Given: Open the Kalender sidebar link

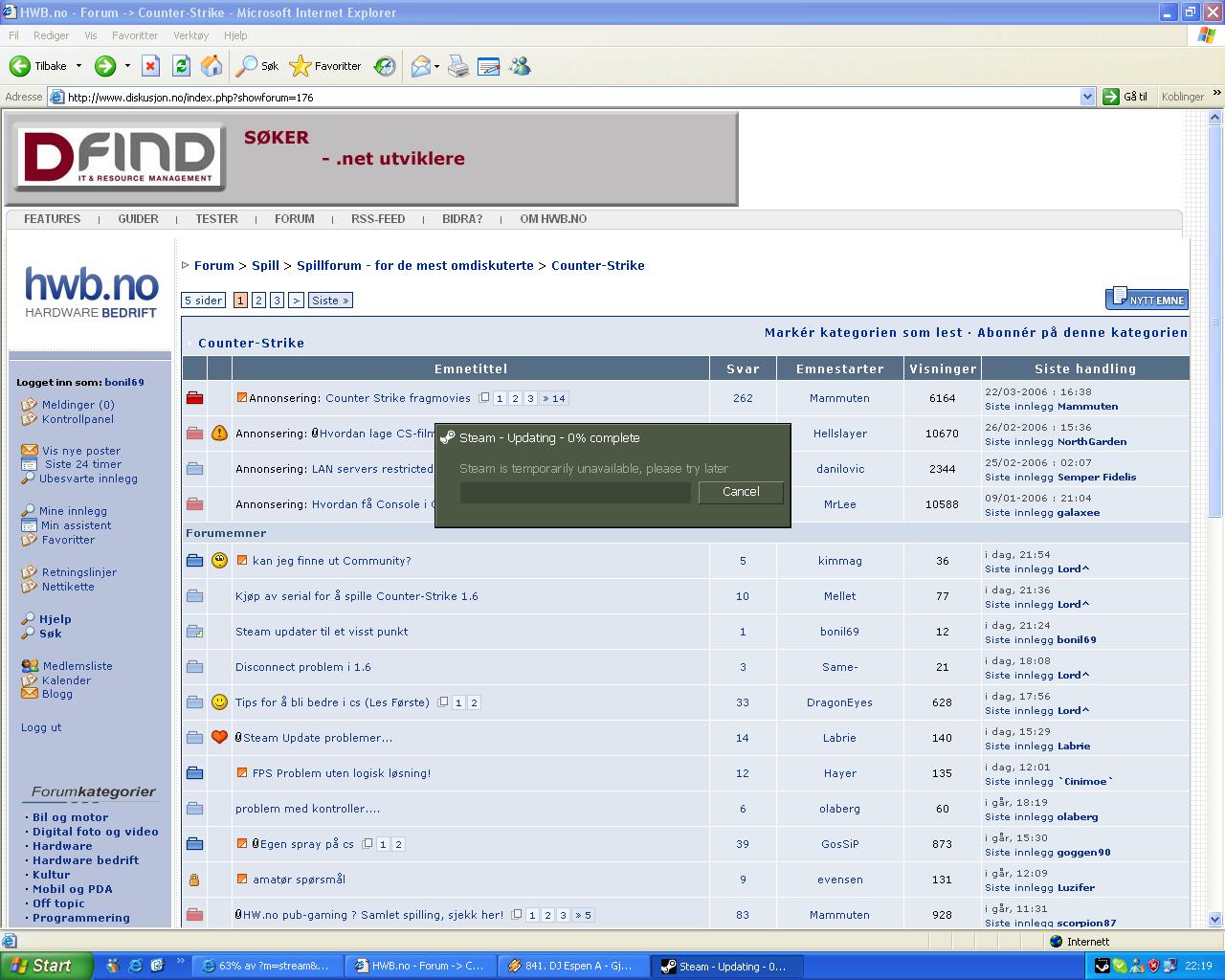Looking at the screenshot, I should point(66,680).
